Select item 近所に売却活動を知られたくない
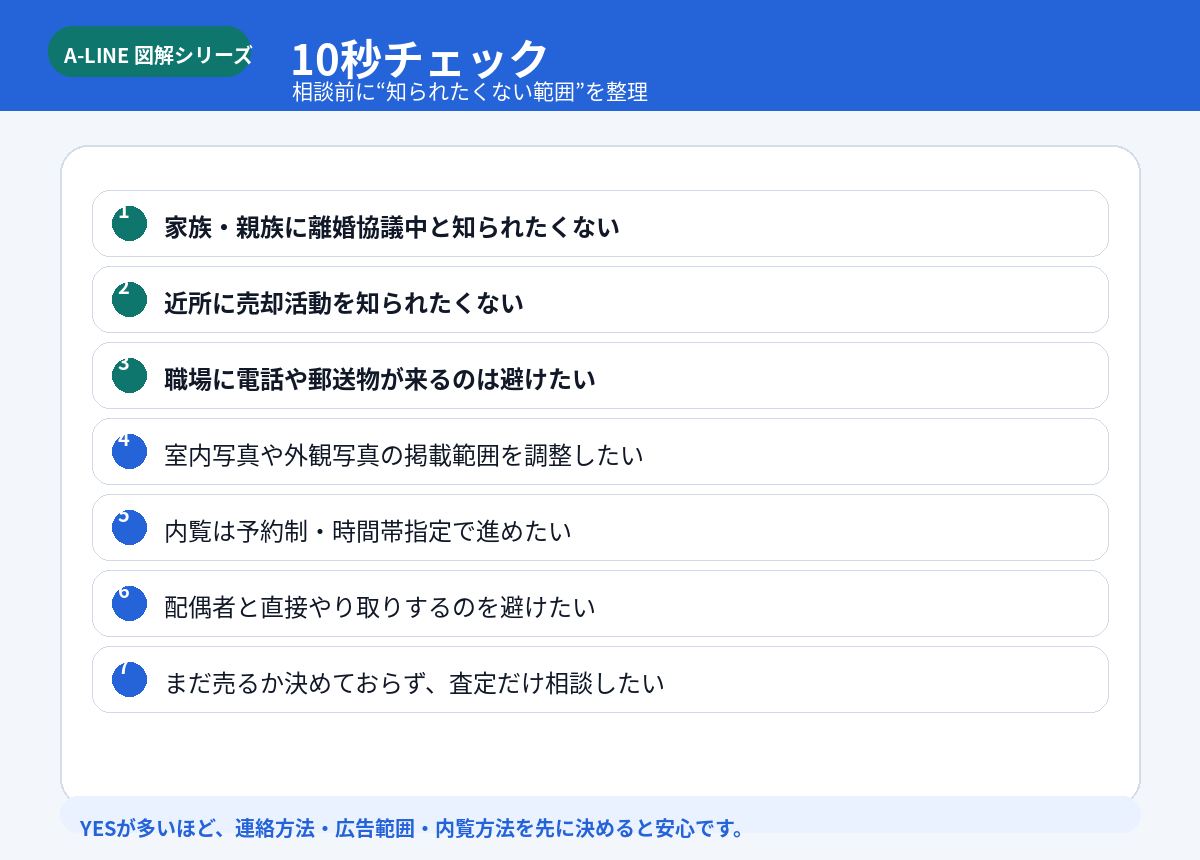This screenshot has width=1200, height=860. coord(600,300)
